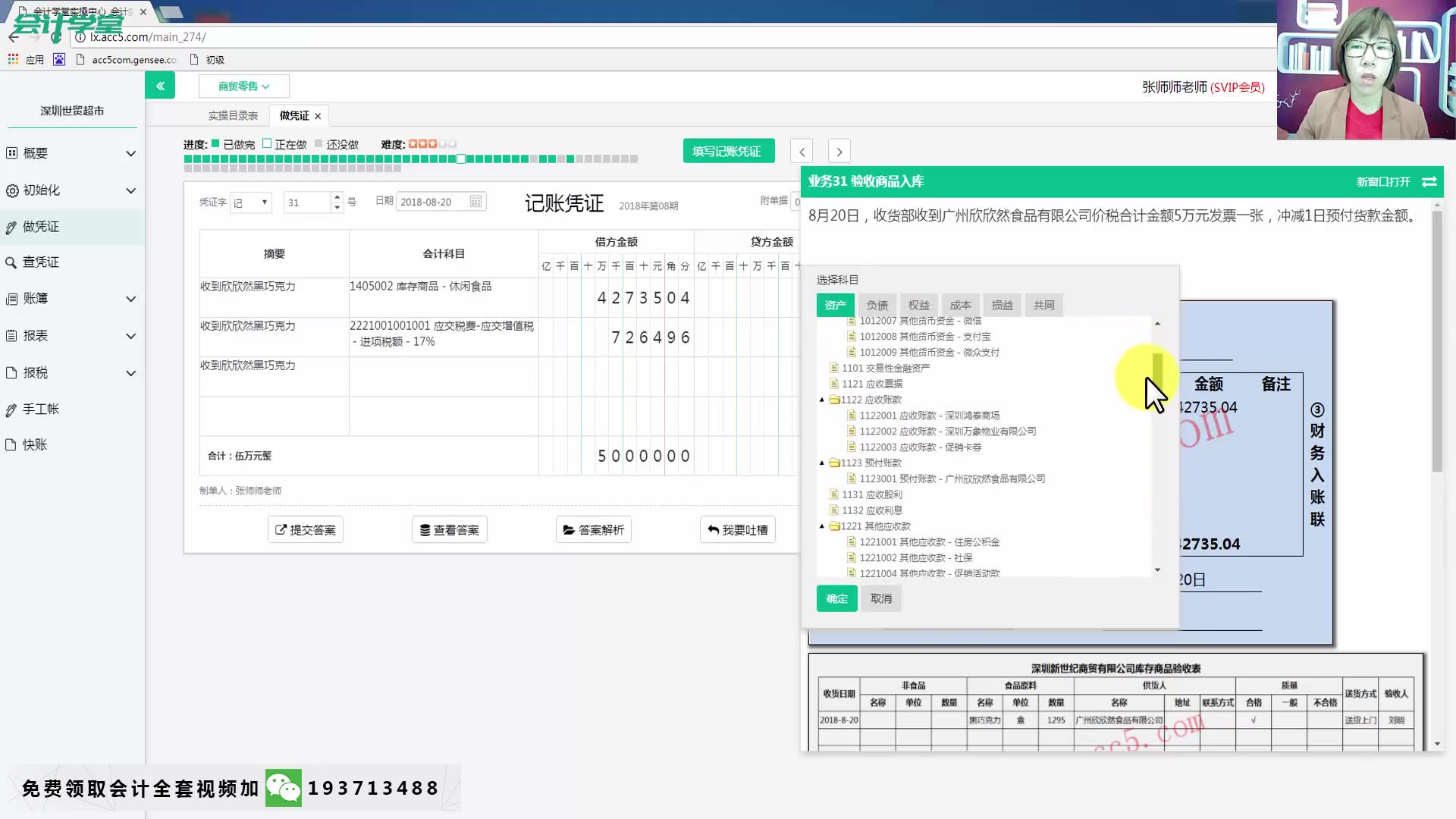
Task: Click 提交答案 button
Action: pyautogui.click(x=306, y=529)
